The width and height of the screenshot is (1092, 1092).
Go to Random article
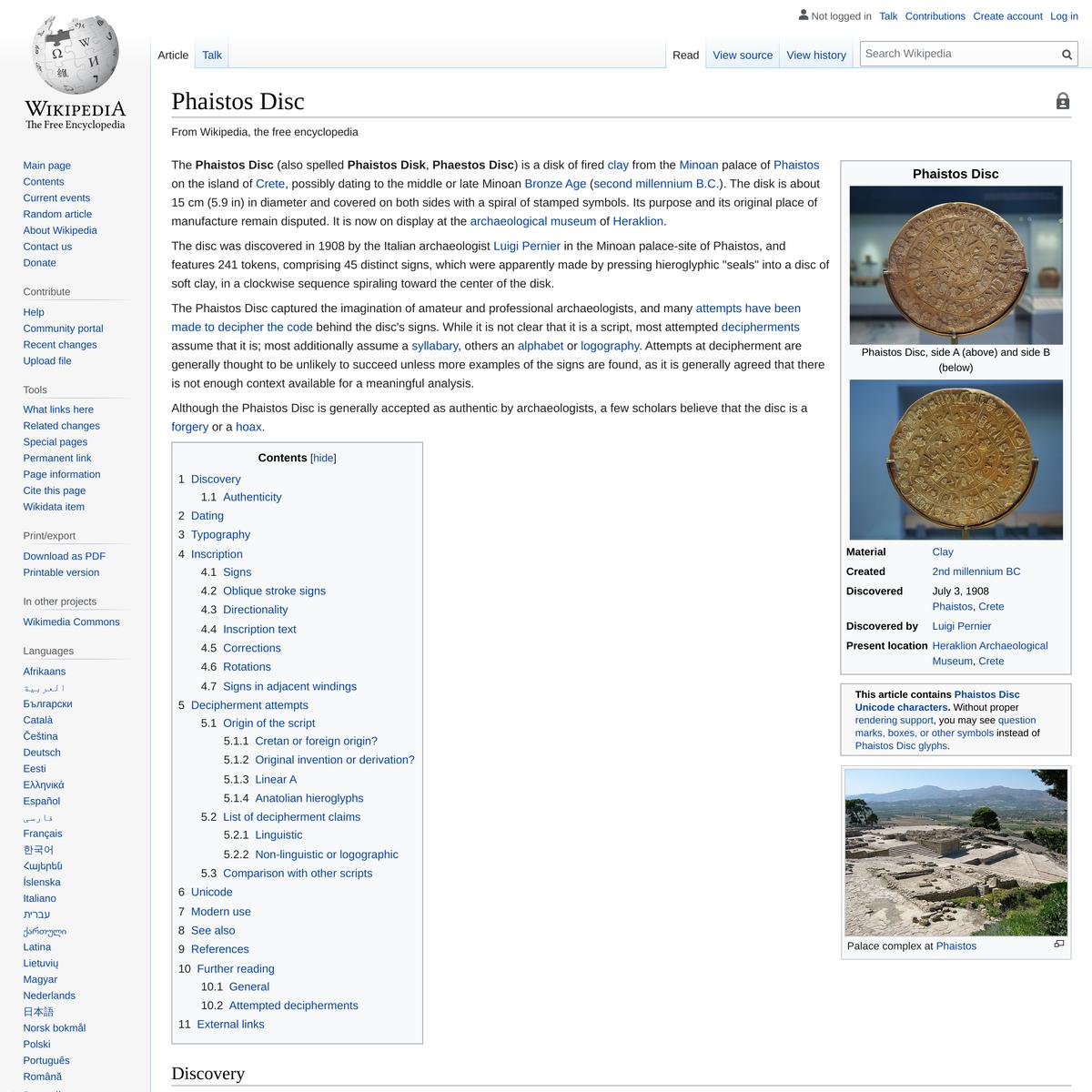pos(57,214)
